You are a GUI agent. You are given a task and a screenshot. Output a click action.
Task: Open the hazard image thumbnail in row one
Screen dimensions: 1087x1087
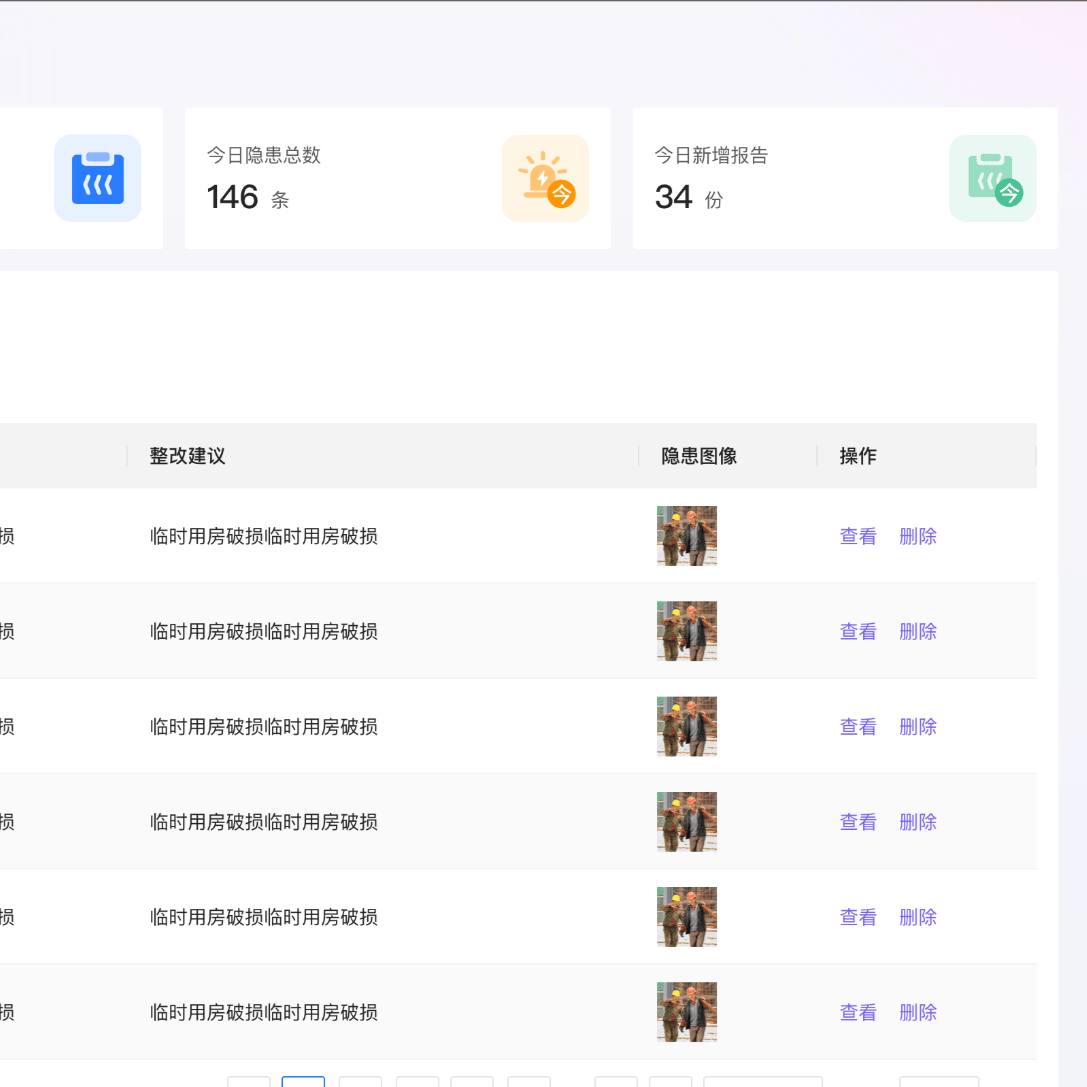click(x=687, y=536)
